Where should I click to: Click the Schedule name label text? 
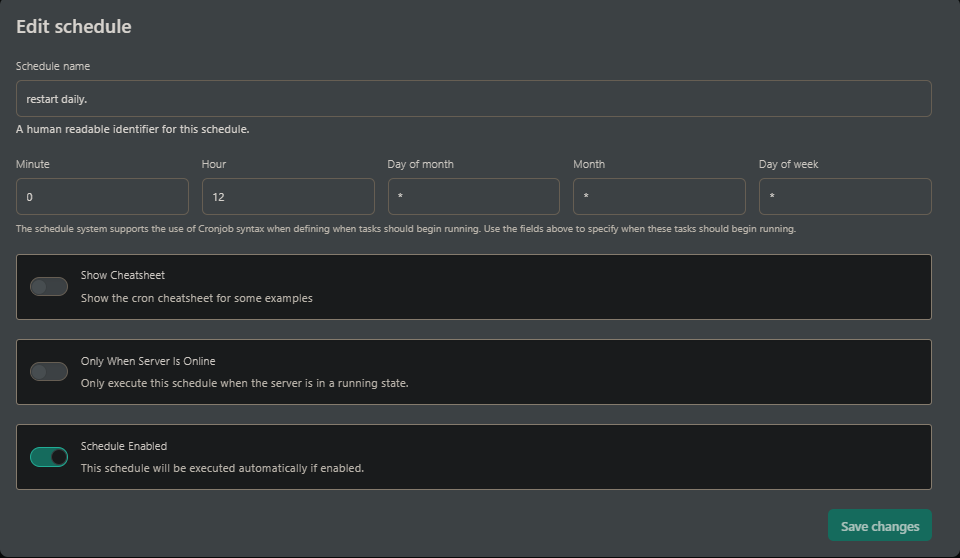click(x=53, y=66)
